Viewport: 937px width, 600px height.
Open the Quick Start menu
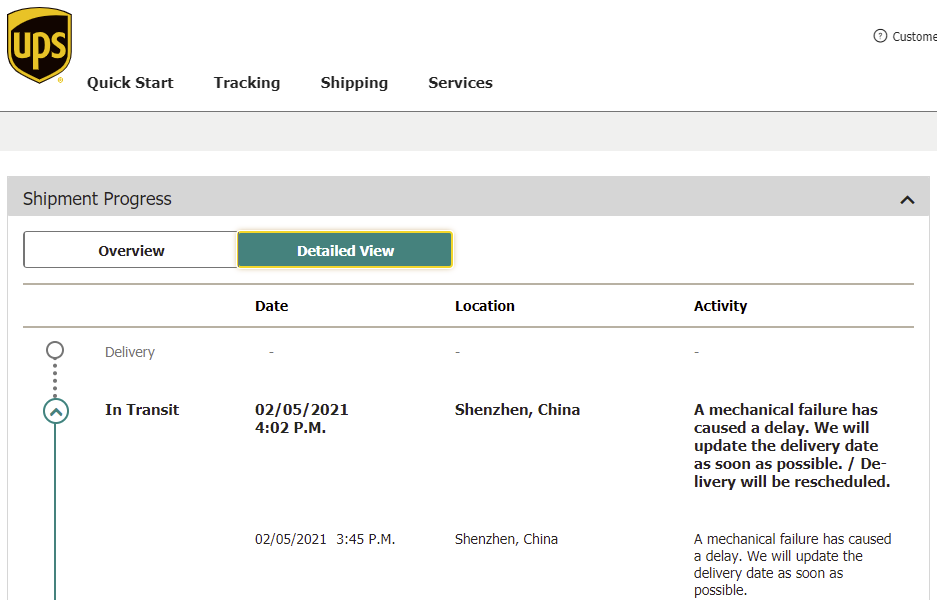(x=130, y=83)
